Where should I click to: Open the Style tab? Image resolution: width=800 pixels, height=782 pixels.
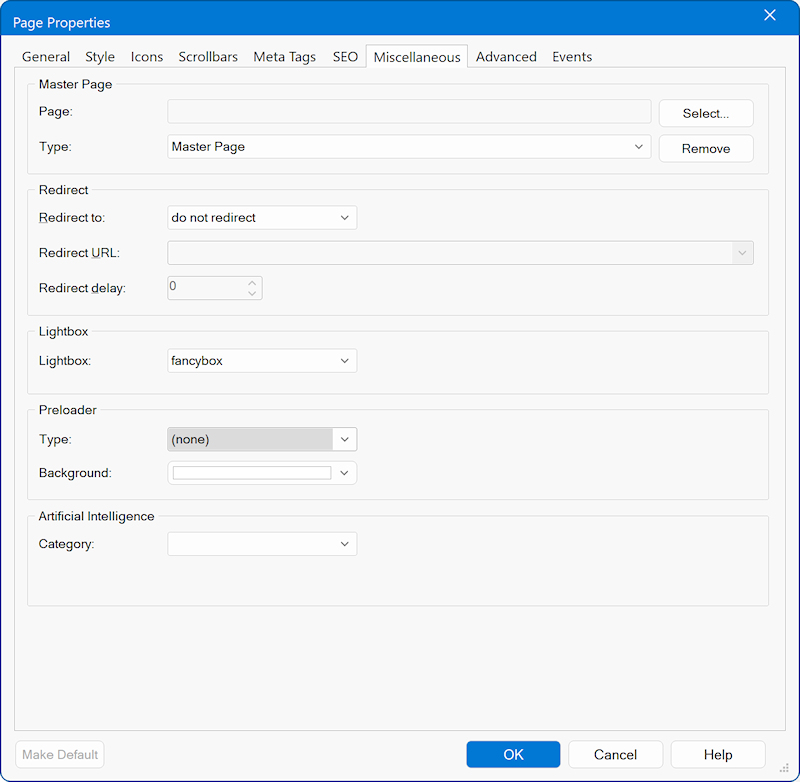click(100, 57)
